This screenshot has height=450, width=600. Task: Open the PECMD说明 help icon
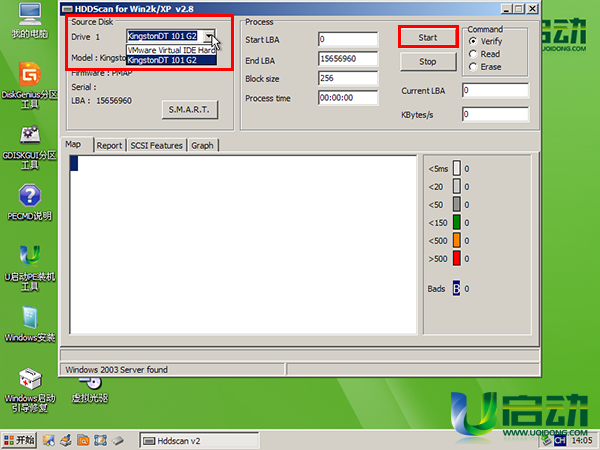[x=30, y=202]
